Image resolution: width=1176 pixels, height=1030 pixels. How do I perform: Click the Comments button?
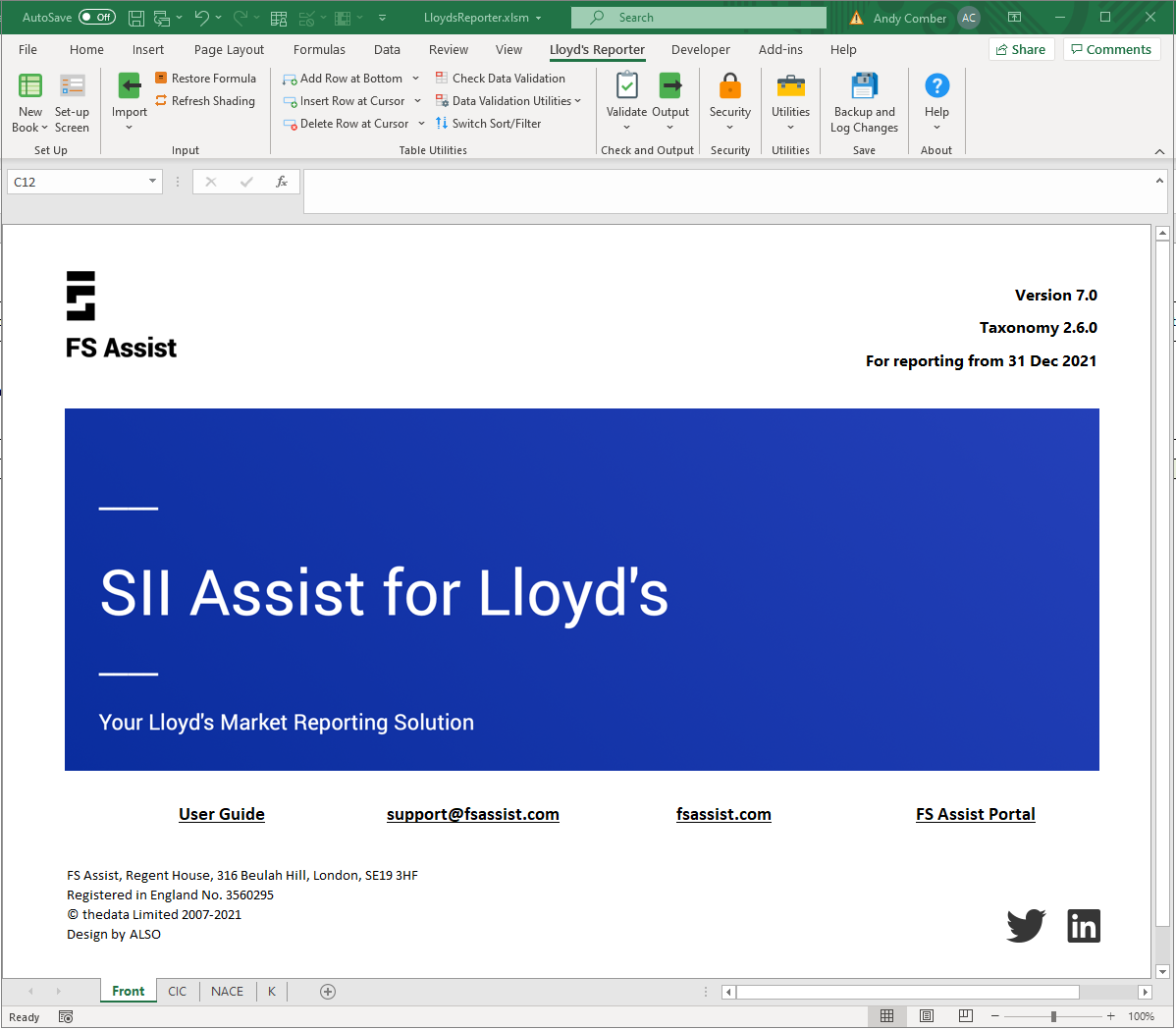pyautogui.click(x=1111, y=49)
